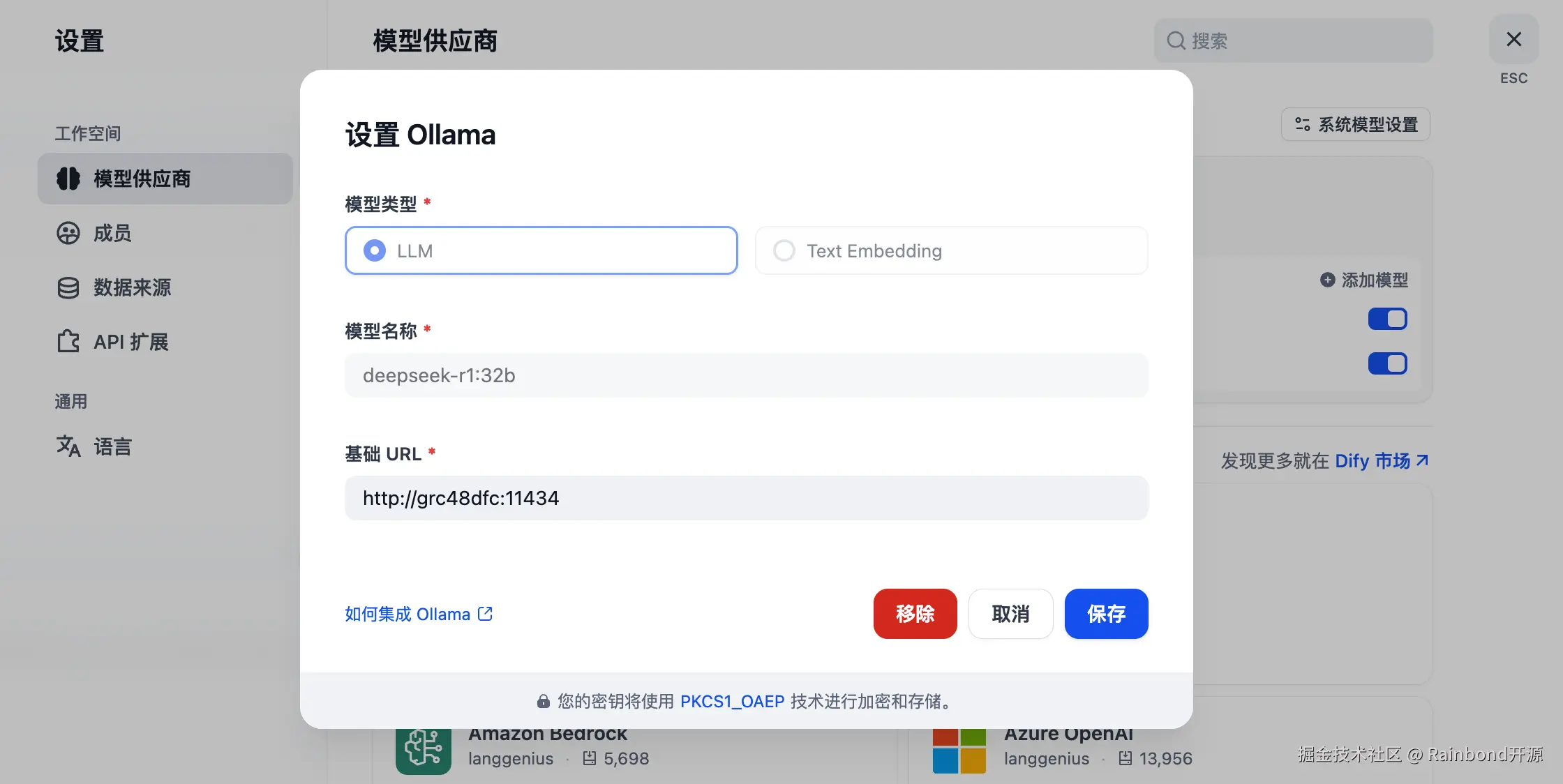Click the API extension puzzle icon
Screen dimensions: 1563x784
point(68,342)
